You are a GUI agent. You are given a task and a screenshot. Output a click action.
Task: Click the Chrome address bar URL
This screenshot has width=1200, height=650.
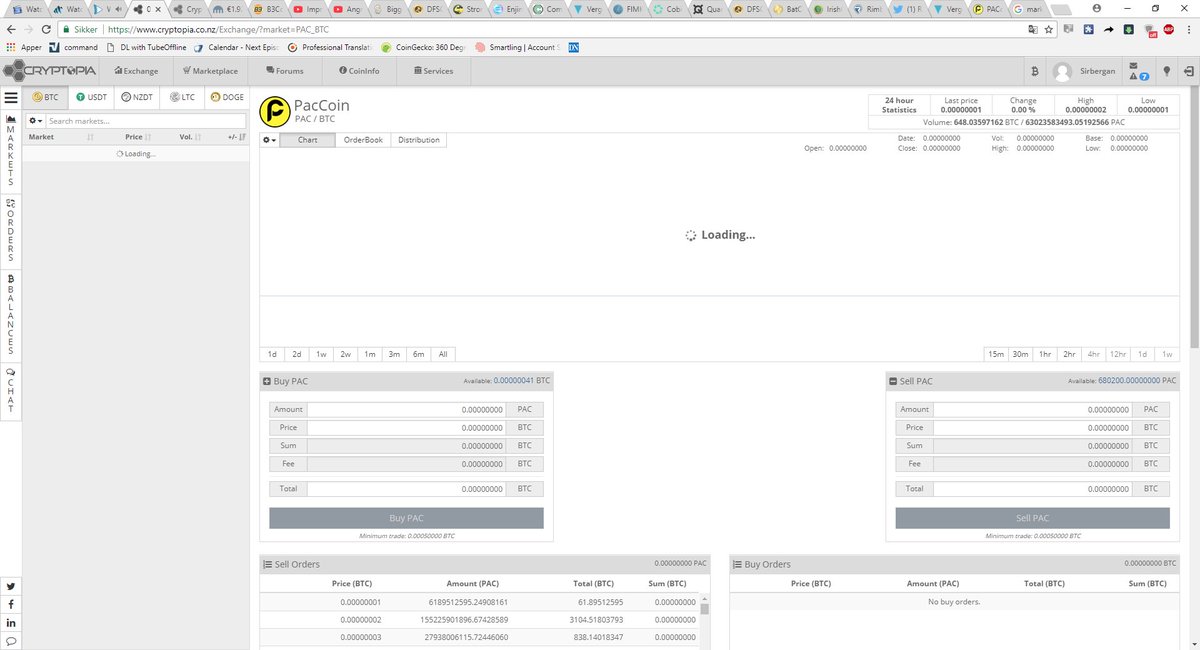click(x=218, y=29)
